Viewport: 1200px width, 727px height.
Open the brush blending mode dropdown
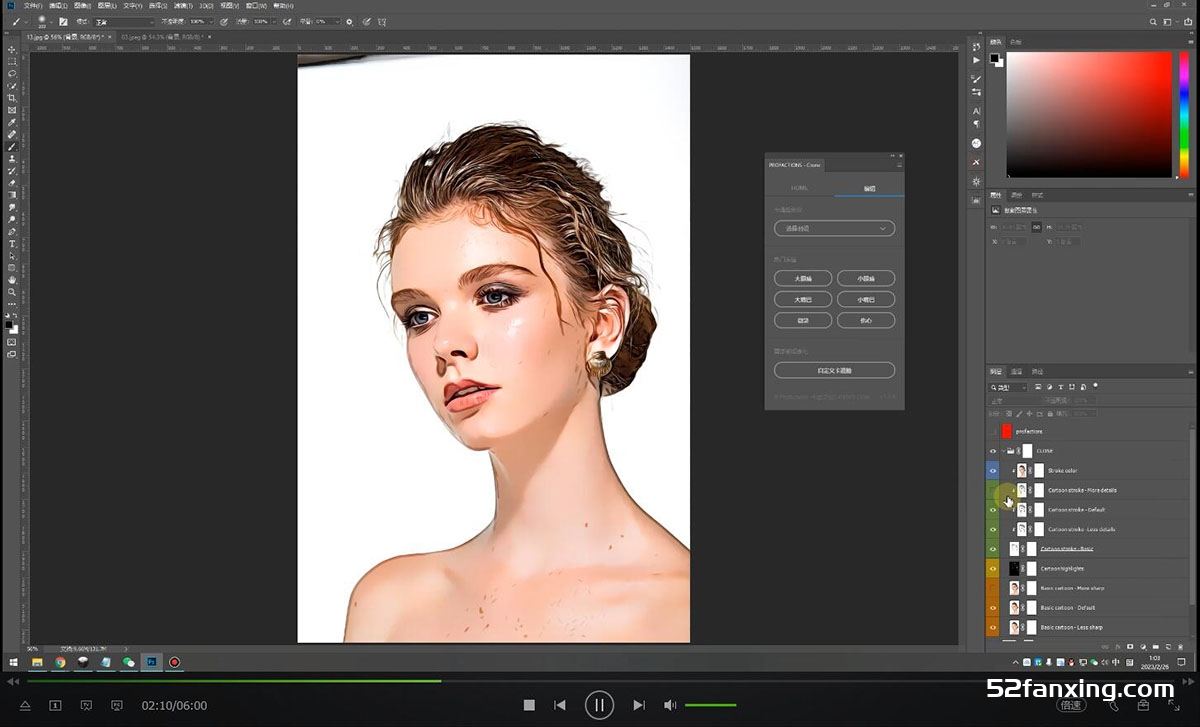click(x=124, y=21)
